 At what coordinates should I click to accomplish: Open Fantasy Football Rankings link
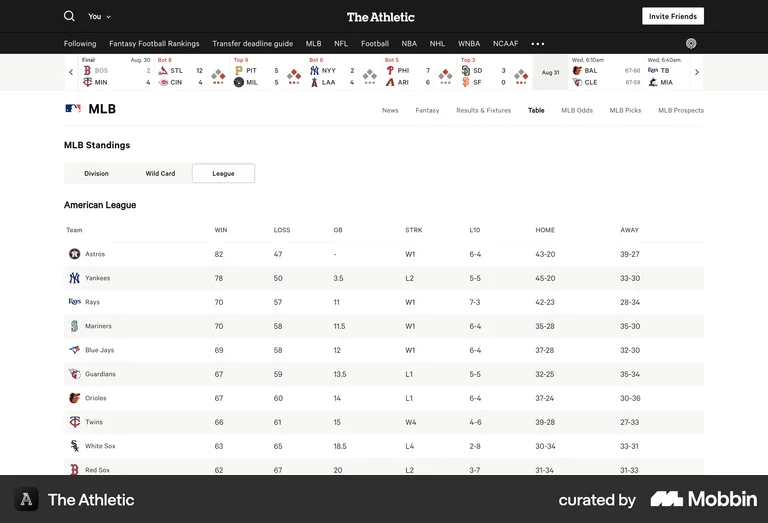pyautogui.click(x=154, y=44)
